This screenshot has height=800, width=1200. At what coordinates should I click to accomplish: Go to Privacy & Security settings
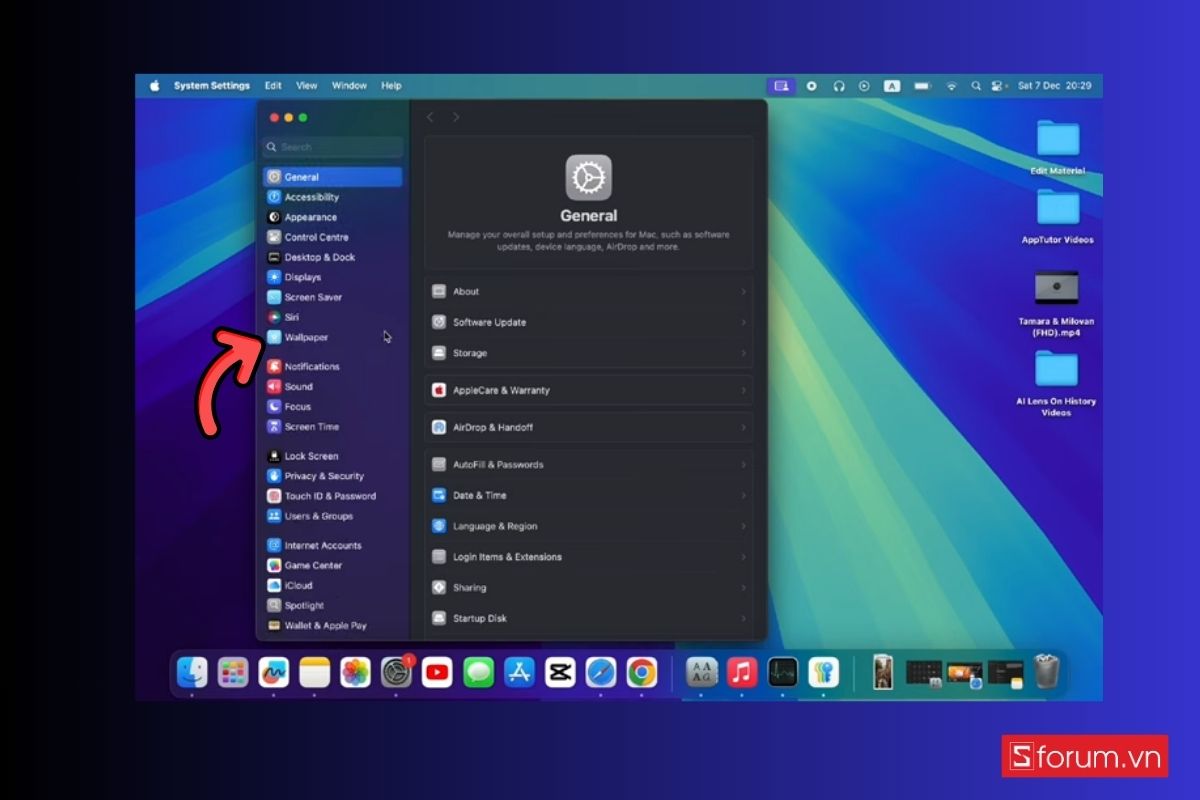(x=332, y=476)
